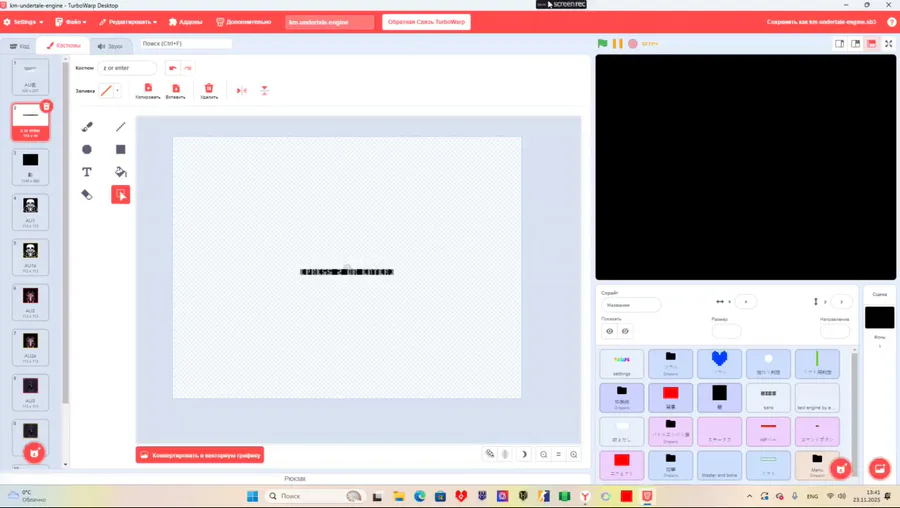The width and height of the screenshot is (900, 508).
Task: Click Обратная Связь TurboWarp button
Action: tap(426, 22)
